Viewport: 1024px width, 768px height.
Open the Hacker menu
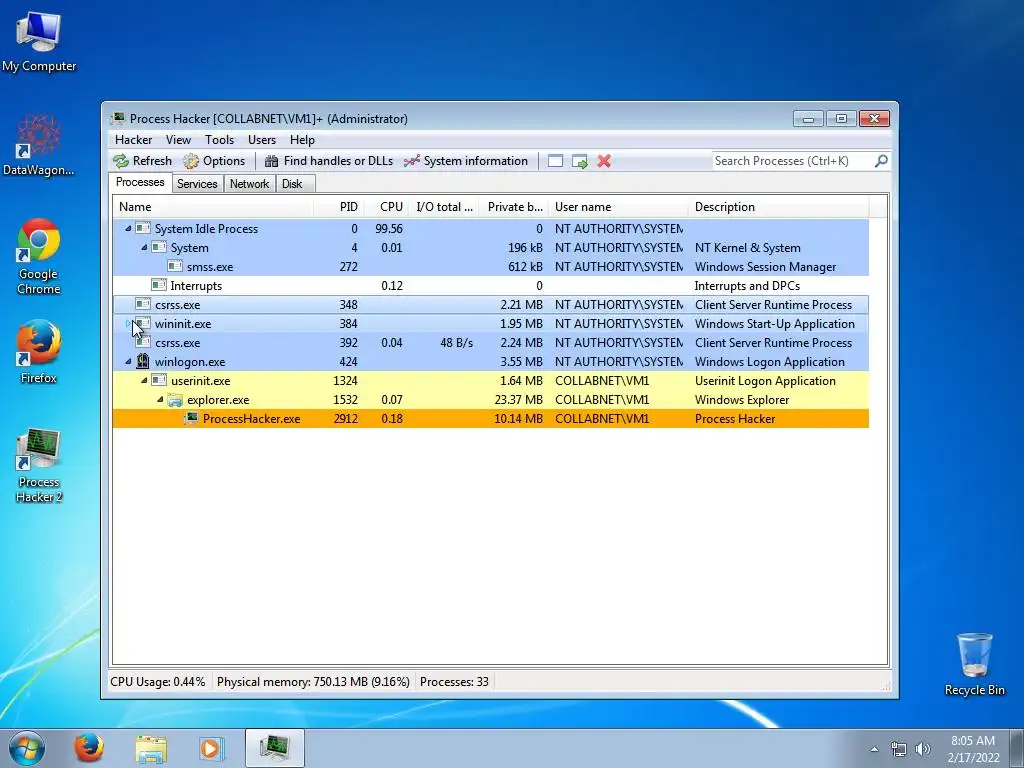click(133, 140)
